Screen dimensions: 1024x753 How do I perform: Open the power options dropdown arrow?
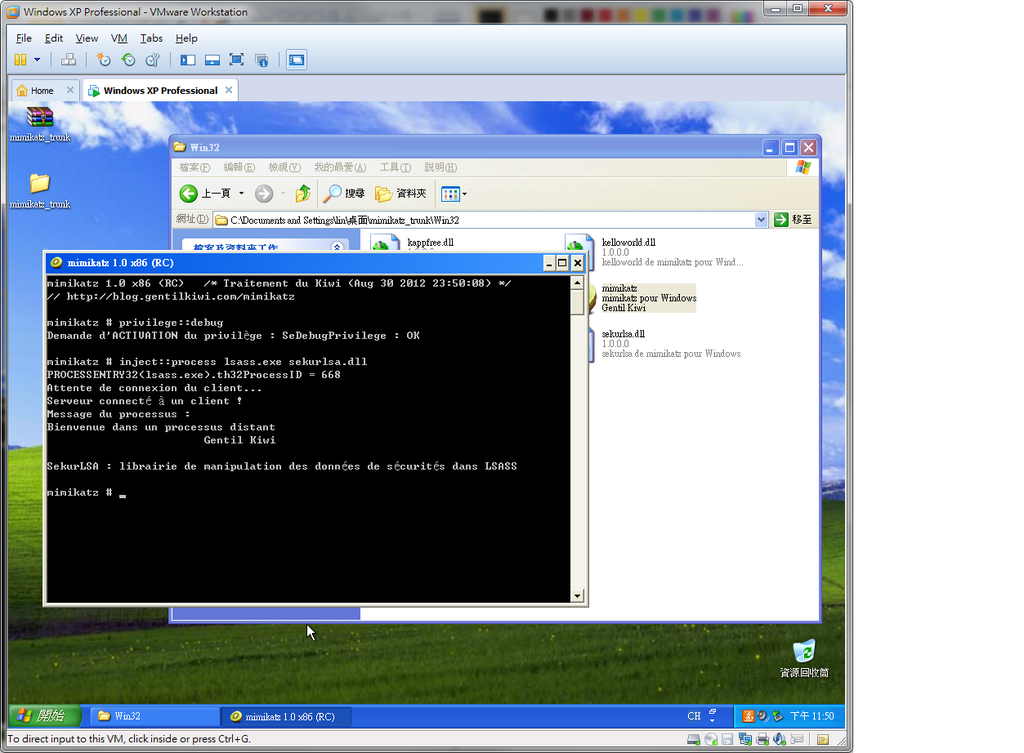tap(37, 60)
